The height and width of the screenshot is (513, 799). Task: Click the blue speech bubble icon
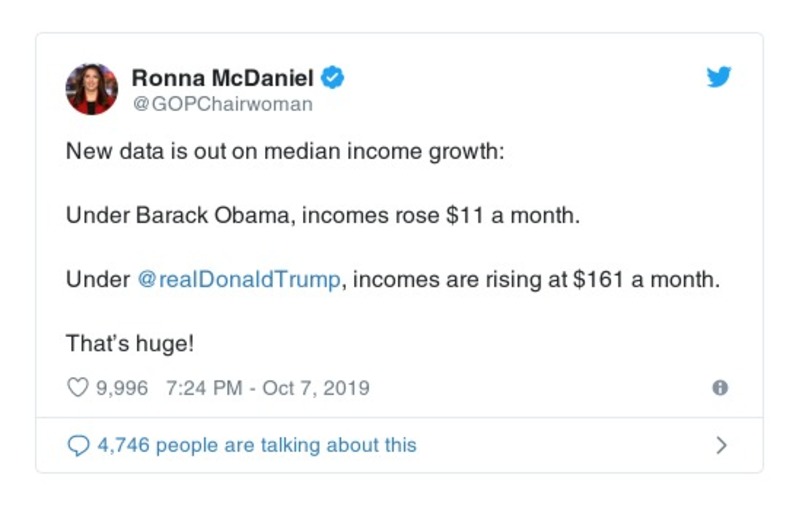77,445
